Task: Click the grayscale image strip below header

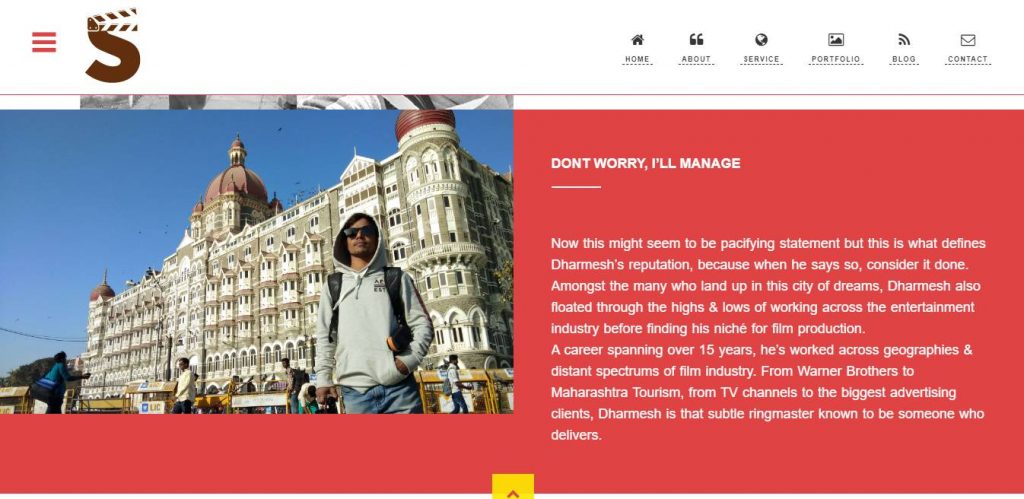Action: click(296, 102)
